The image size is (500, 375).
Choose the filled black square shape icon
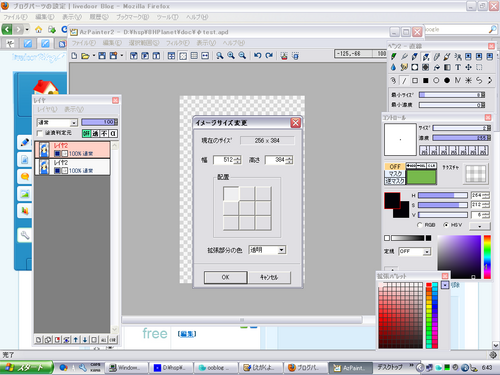coord(425,80)
